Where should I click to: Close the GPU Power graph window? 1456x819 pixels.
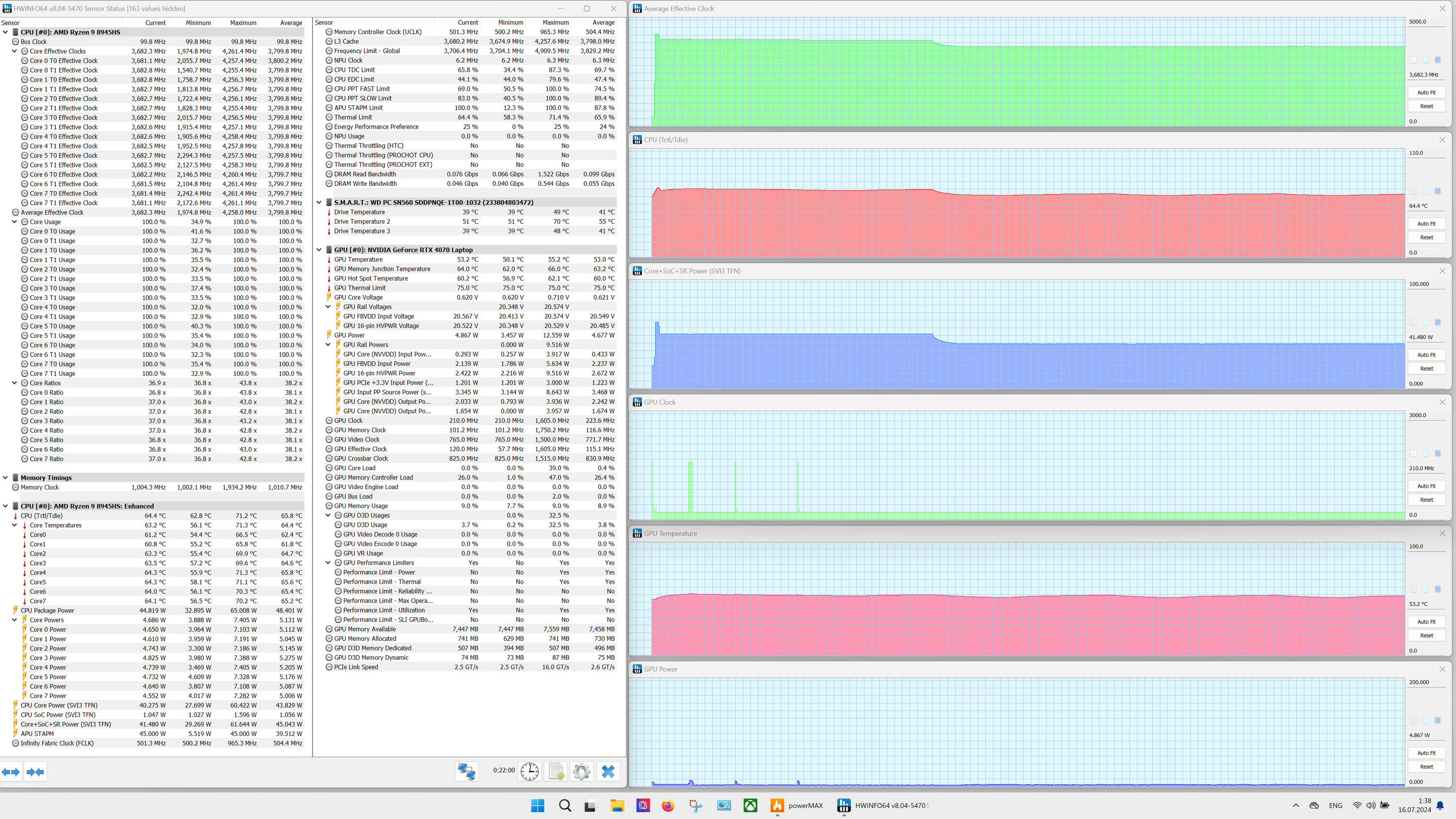coord(1442,669)
